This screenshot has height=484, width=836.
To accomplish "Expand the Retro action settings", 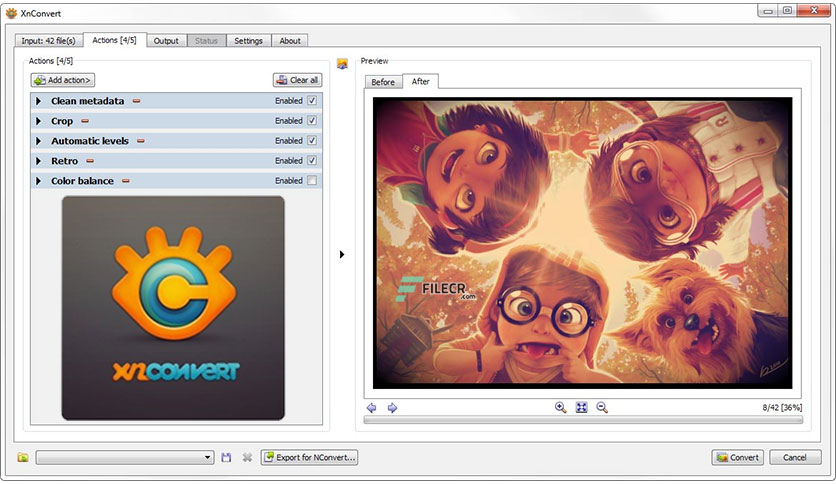I will [38, 161].
